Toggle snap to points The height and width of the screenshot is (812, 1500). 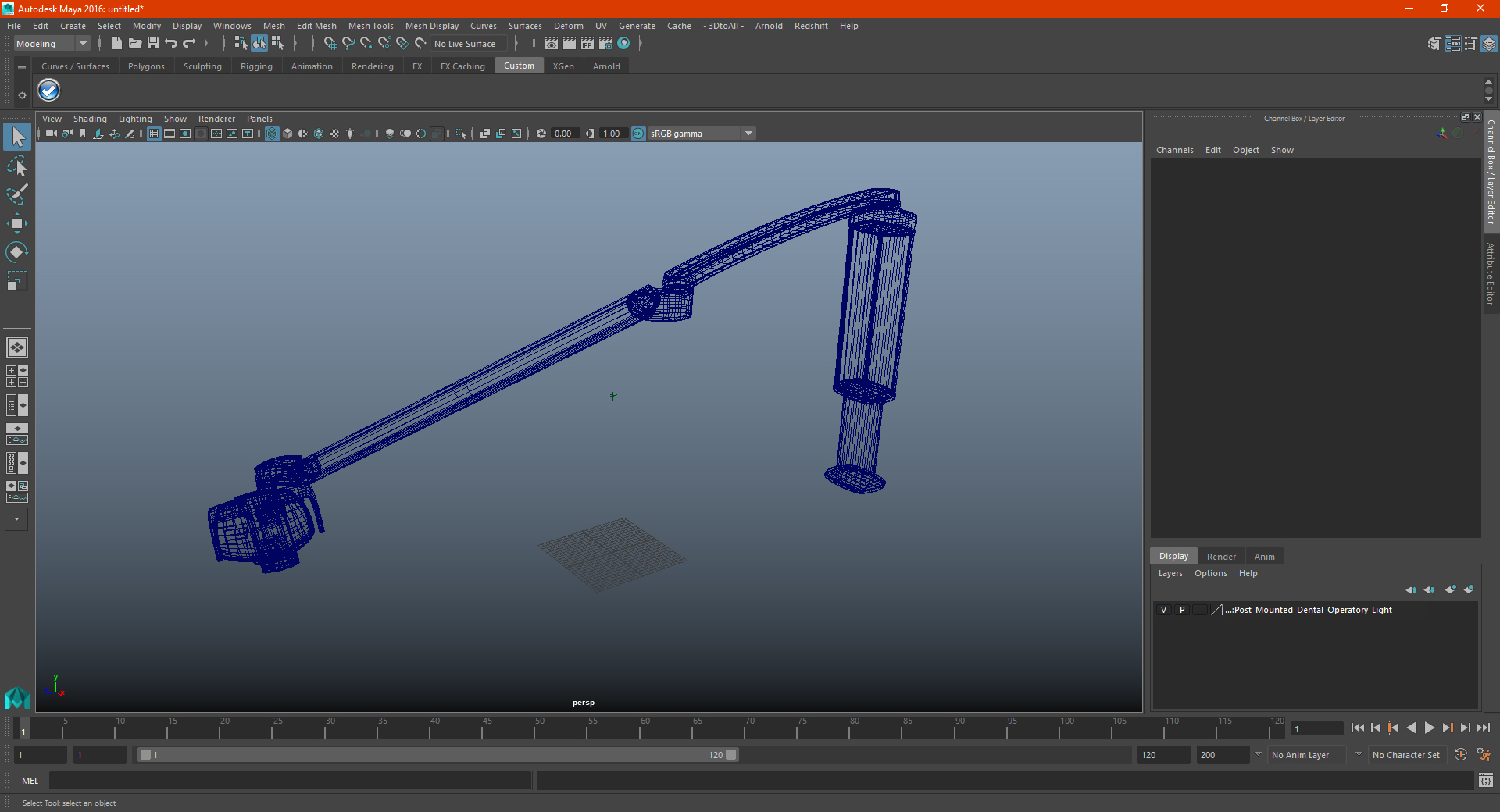[366, 44]
